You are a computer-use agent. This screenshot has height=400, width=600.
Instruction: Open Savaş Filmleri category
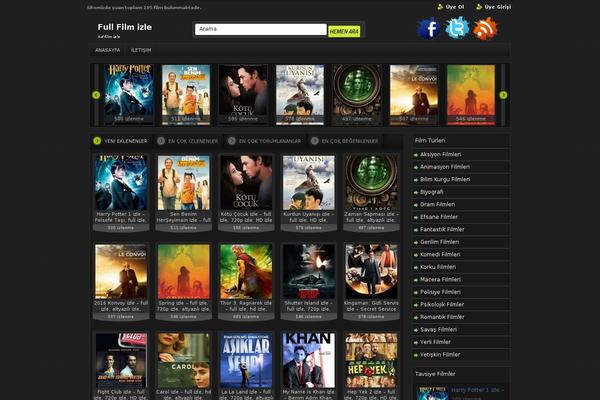coord(438,330)
